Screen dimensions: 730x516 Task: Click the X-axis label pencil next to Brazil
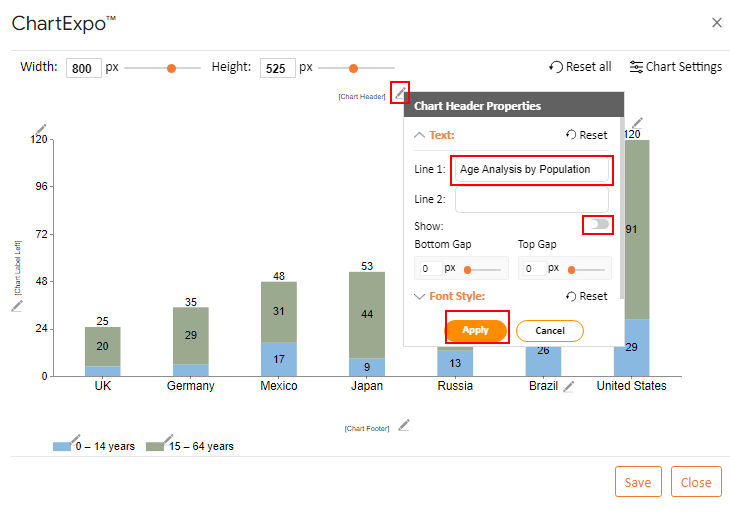[x=568, y=387]
